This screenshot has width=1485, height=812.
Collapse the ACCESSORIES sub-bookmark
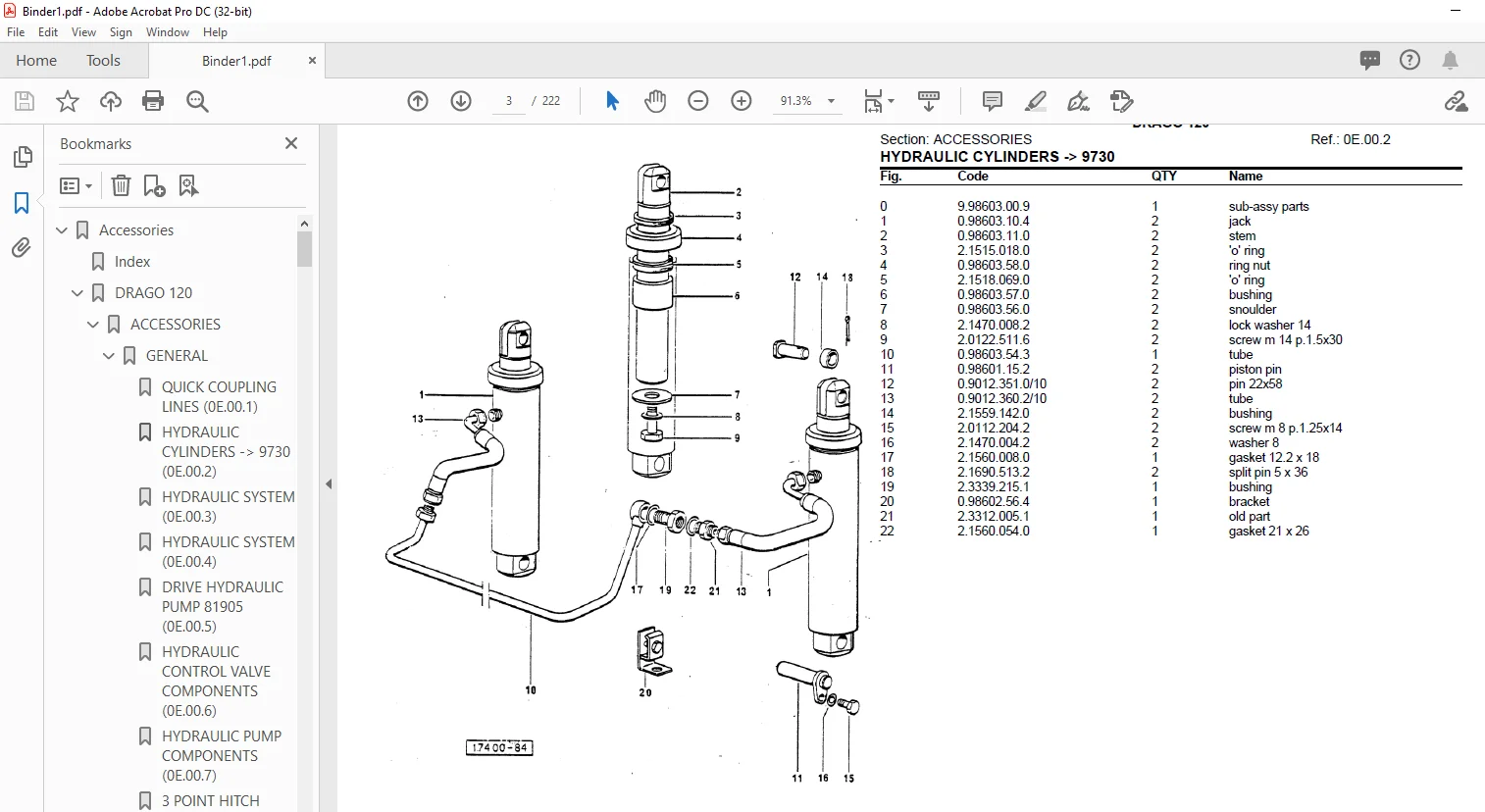93,325
